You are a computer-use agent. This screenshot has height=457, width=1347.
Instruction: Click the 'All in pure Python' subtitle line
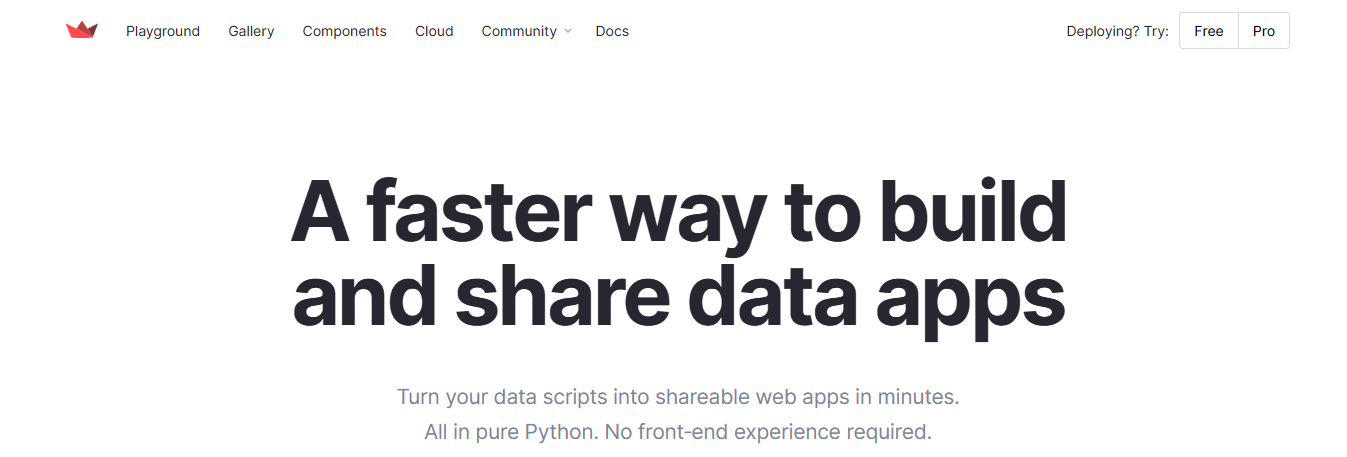click(x=678, y=433)
